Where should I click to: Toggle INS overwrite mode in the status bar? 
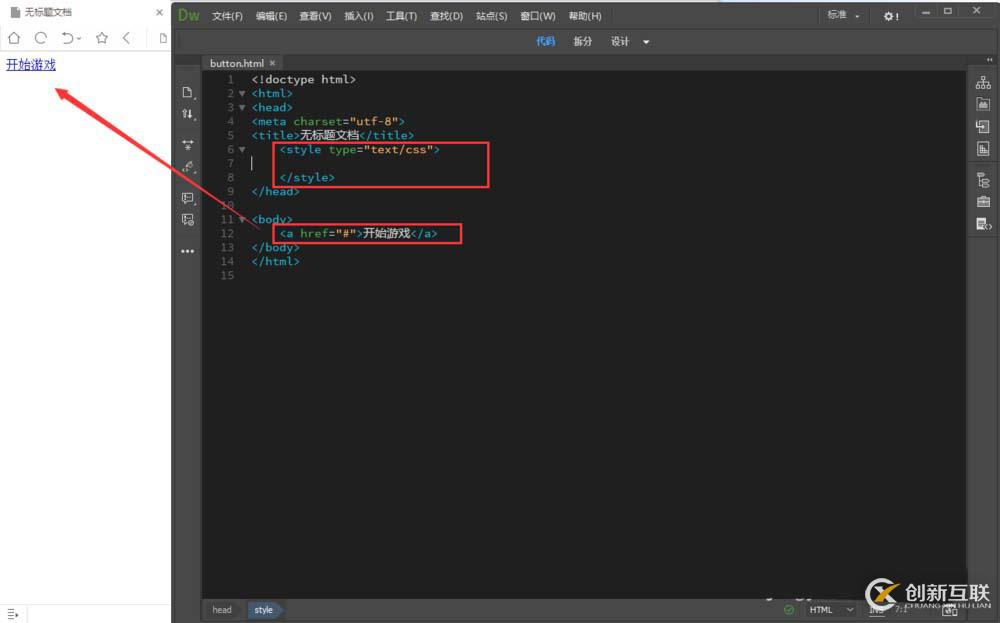tap(877, 609)
